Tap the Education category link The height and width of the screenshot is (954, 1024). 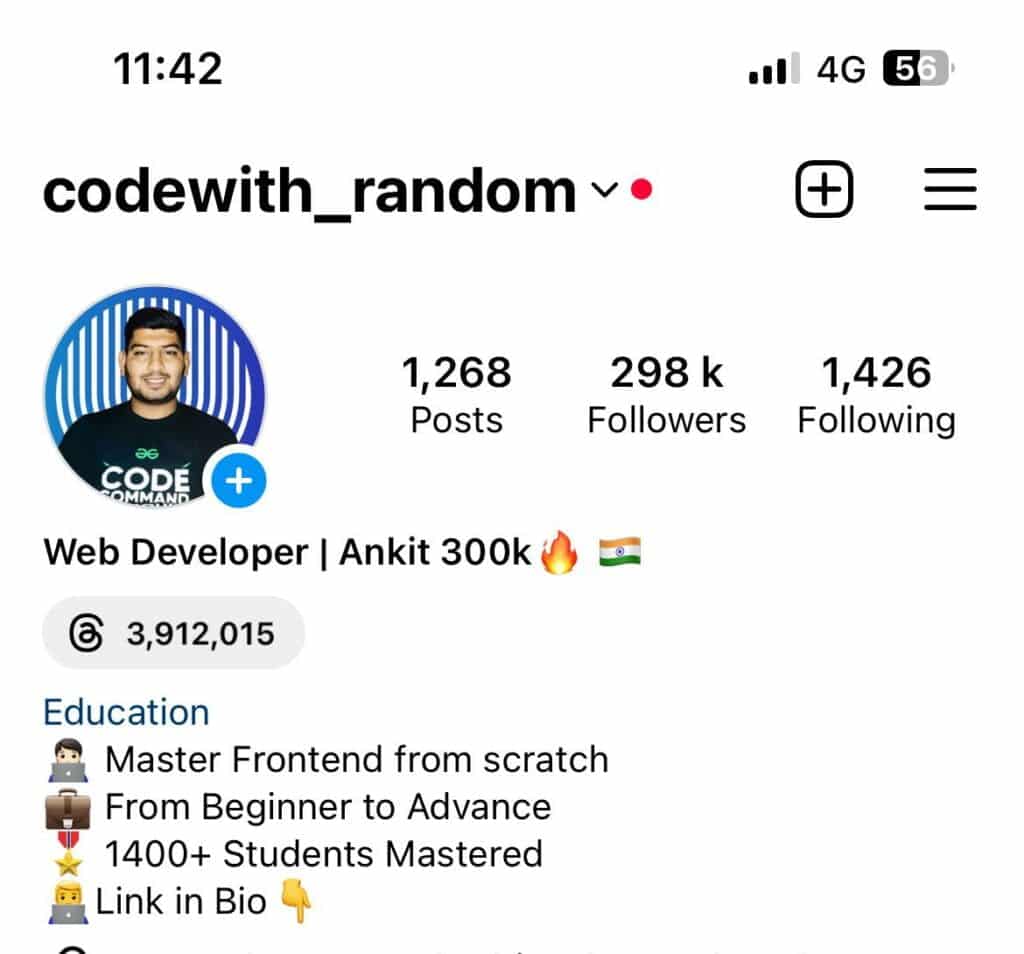click(x=126, y=712)
